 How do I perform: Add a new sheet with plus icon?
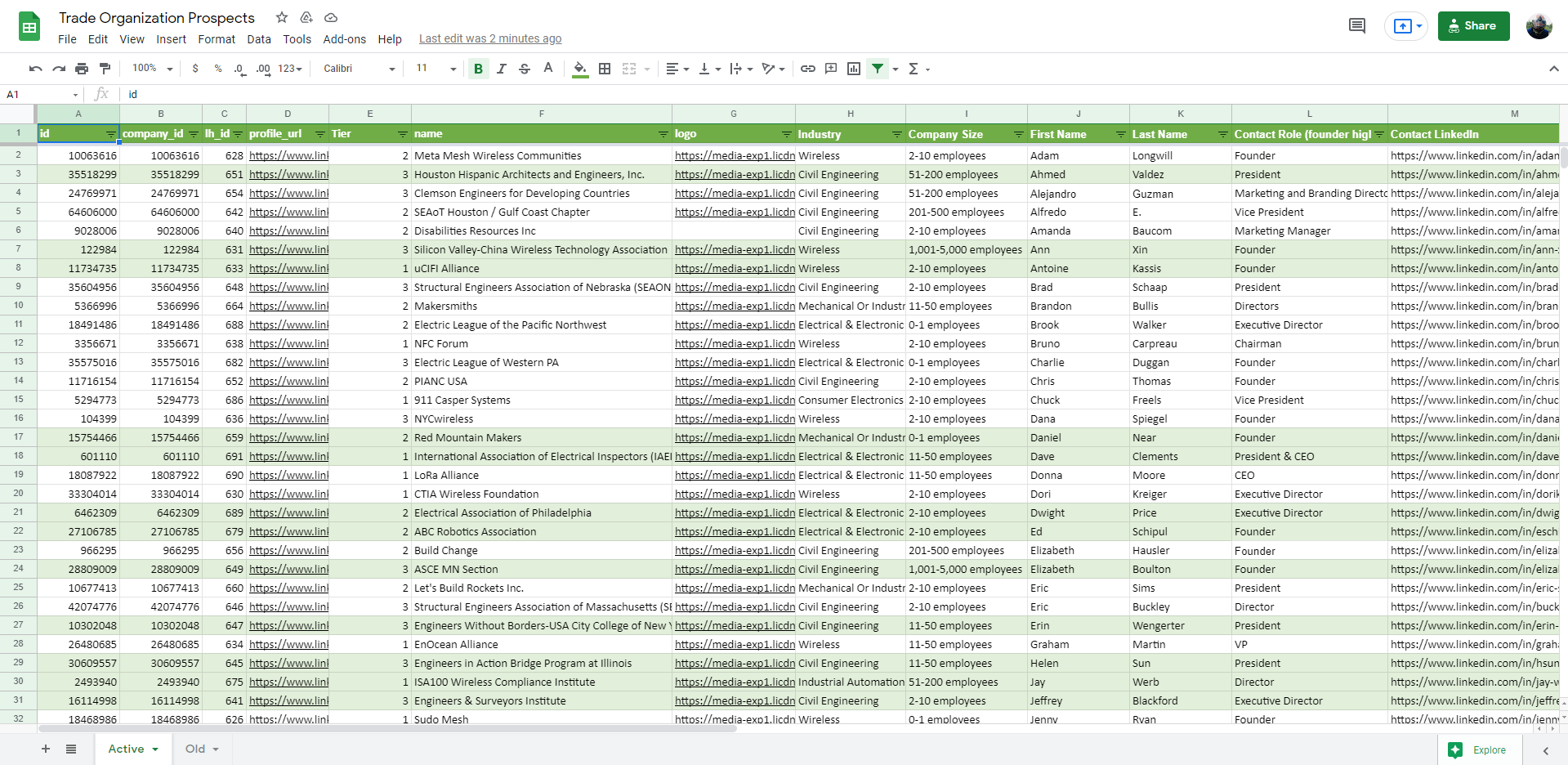pos(46,749)
